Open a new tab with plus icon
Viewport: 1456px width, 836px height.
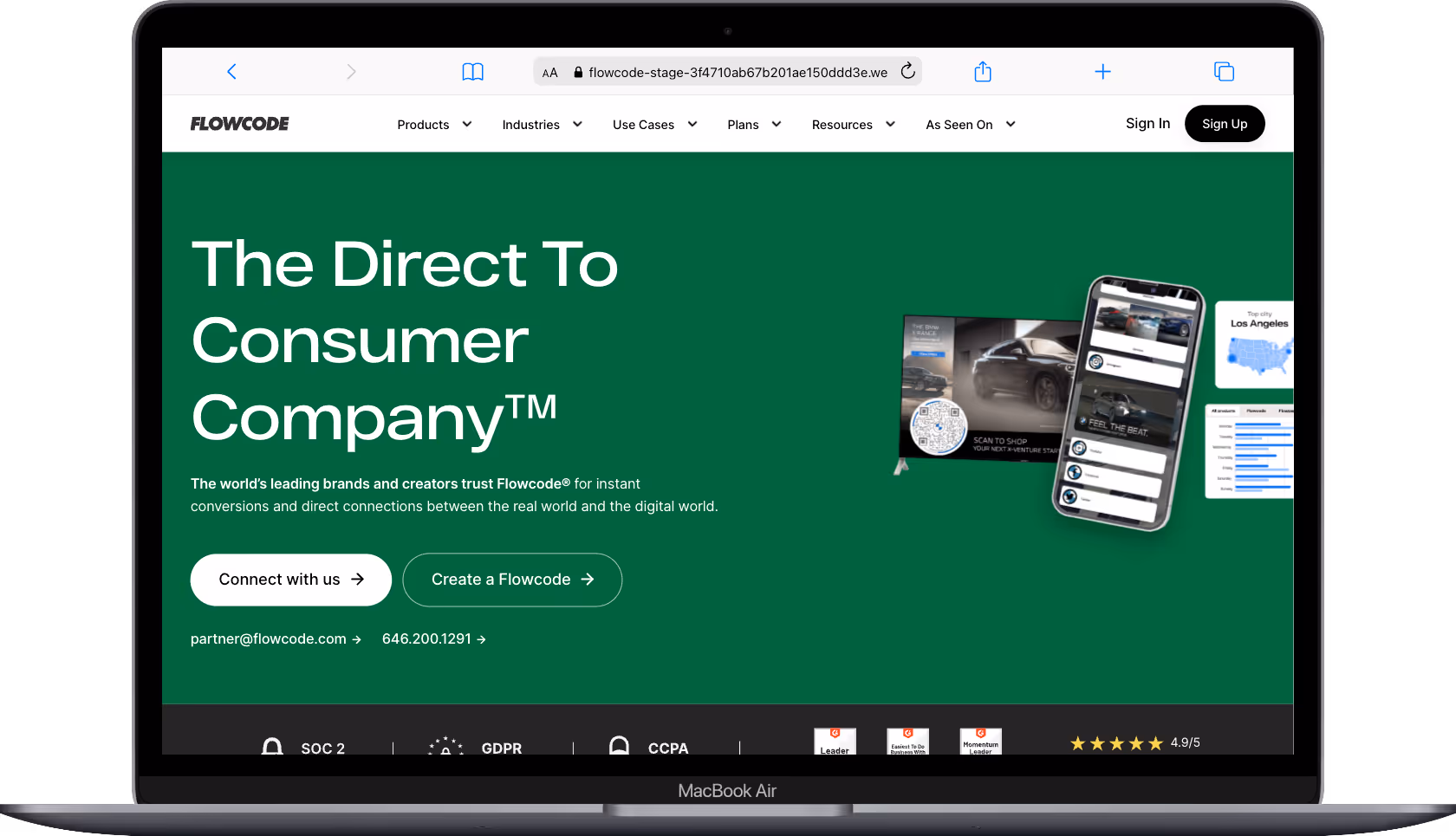point(1102,72)
